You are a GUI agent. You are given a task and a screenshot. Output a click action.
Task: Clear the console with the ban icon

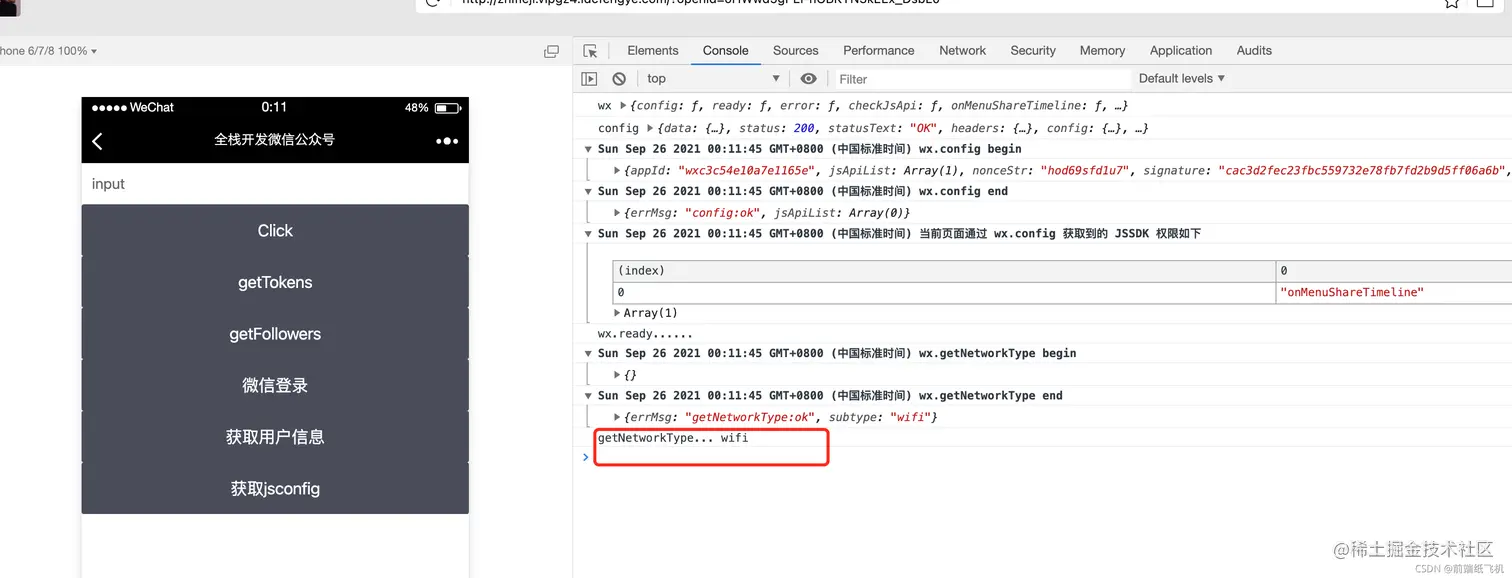tap(619, 79)
